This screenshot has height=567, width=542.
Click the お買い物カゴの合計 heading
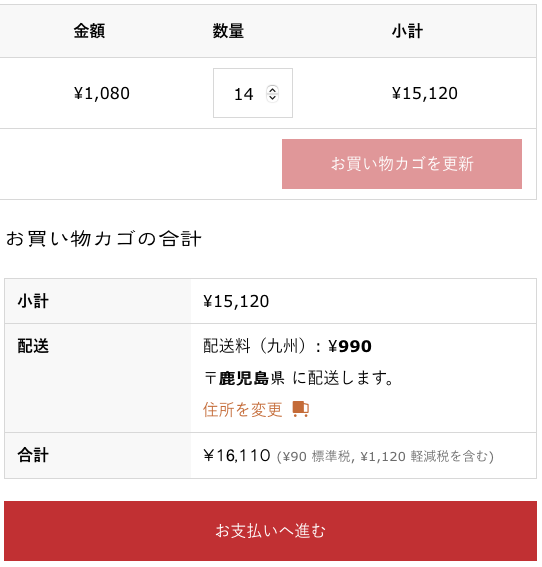coord(103,239)
